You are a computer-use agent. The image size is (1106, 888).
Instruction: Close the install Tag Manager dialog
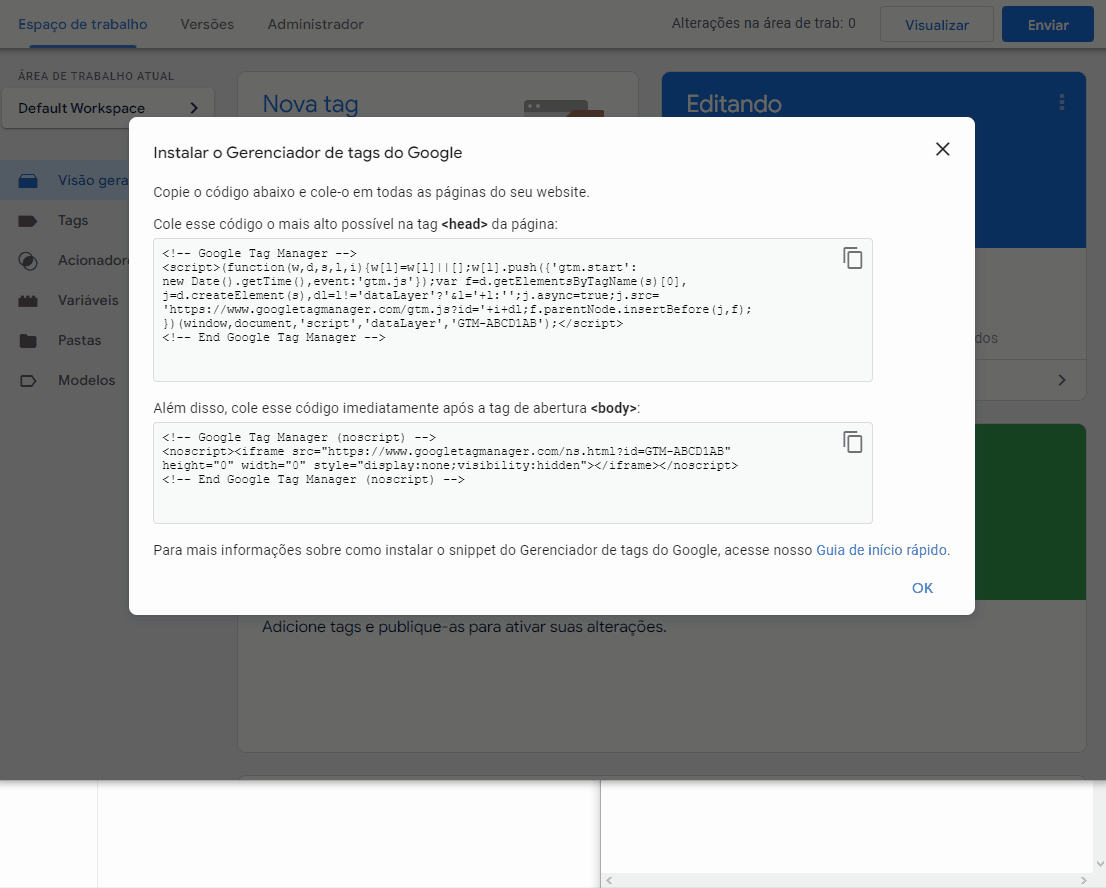[x=942, y=149]
